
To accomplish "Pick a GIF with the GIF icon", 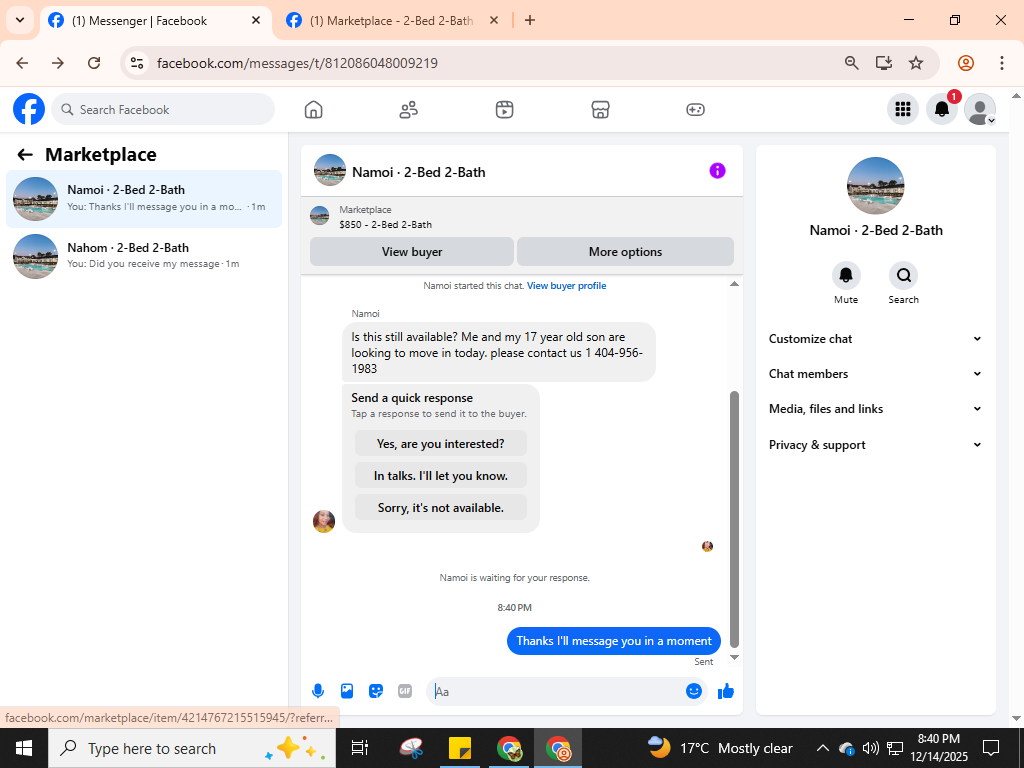I will [x=405, y=691].
